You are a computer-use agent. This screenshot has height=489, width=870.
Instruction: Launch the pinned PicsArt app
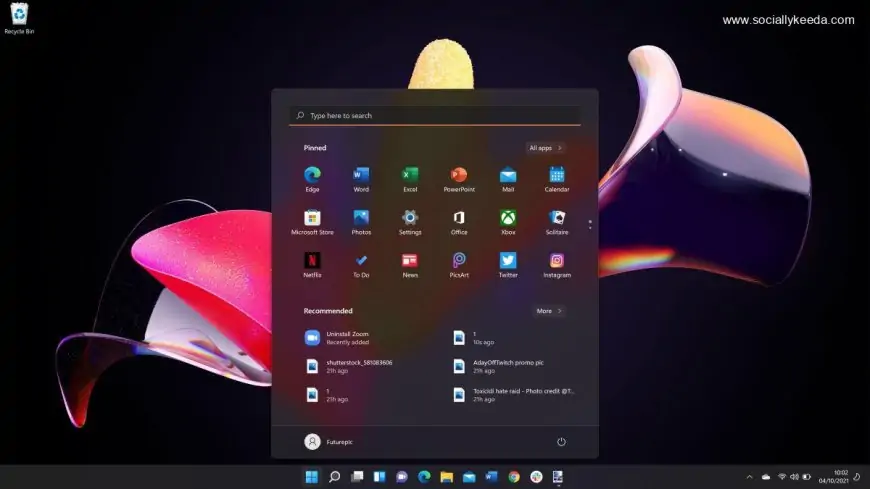point(459,265)
